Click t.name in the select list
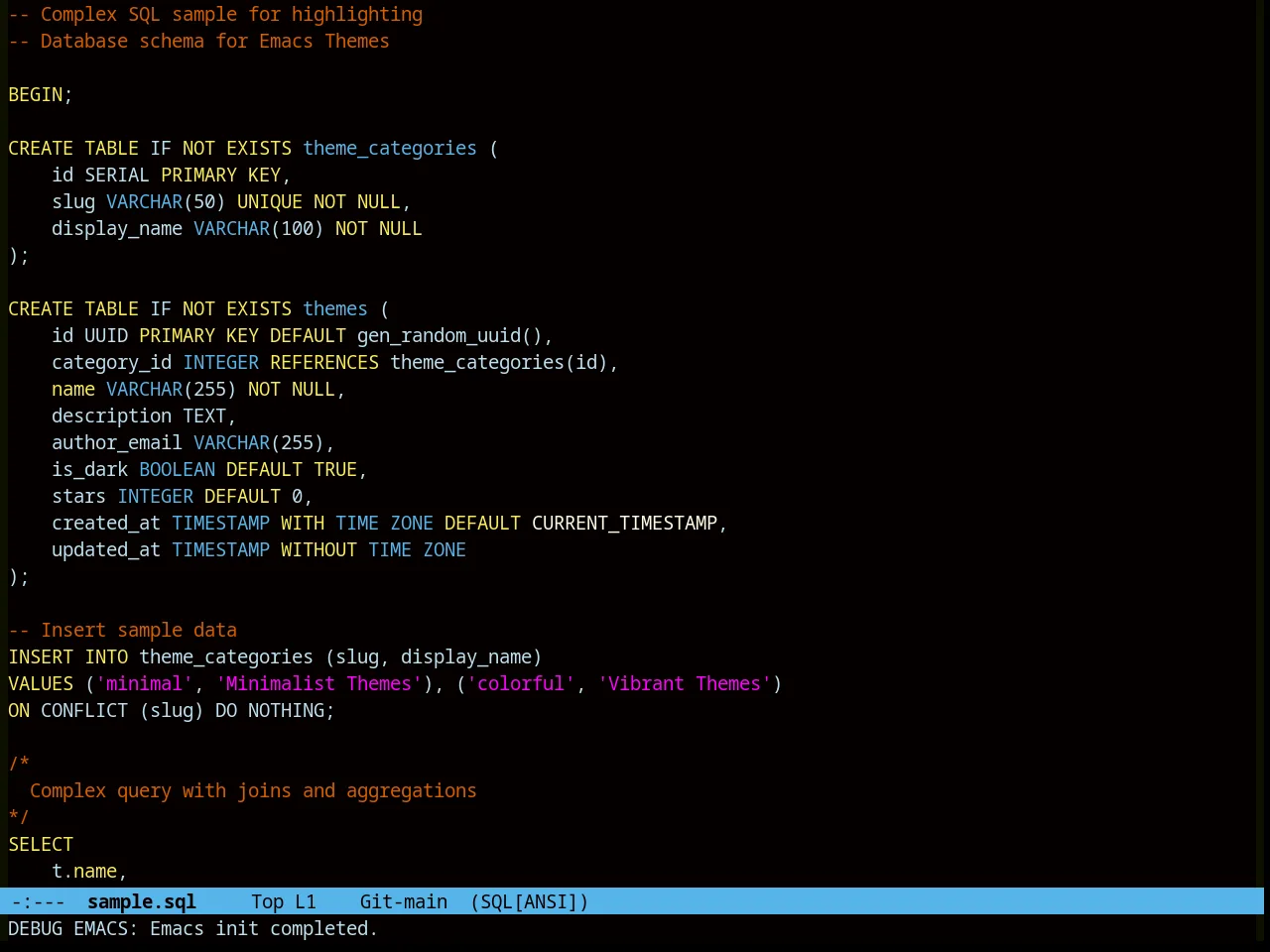Image resolution: width=1270 pixels, height=952 pixels. tap(84, 871)
